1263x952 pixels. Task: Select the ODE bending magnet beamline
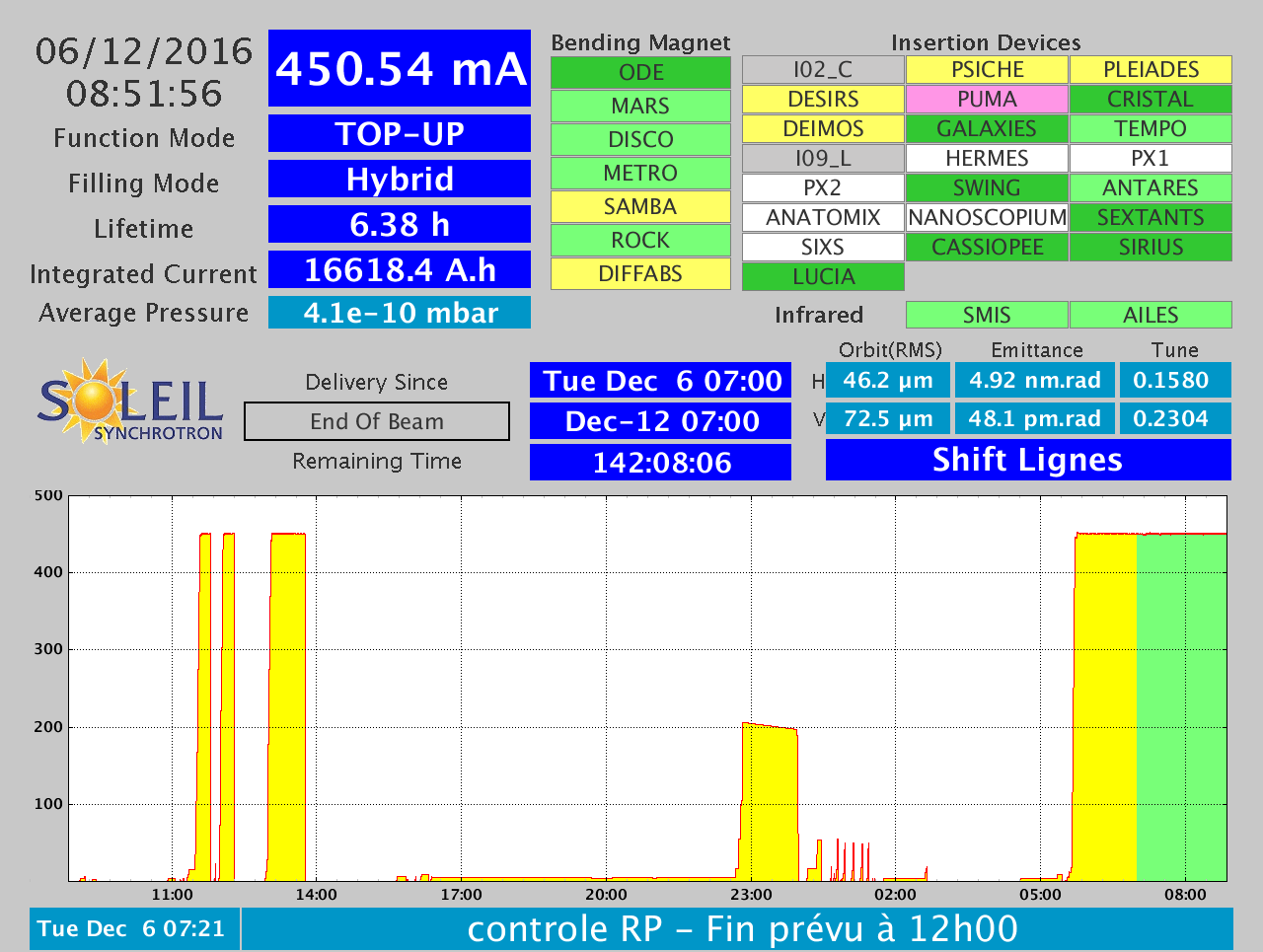640,73
